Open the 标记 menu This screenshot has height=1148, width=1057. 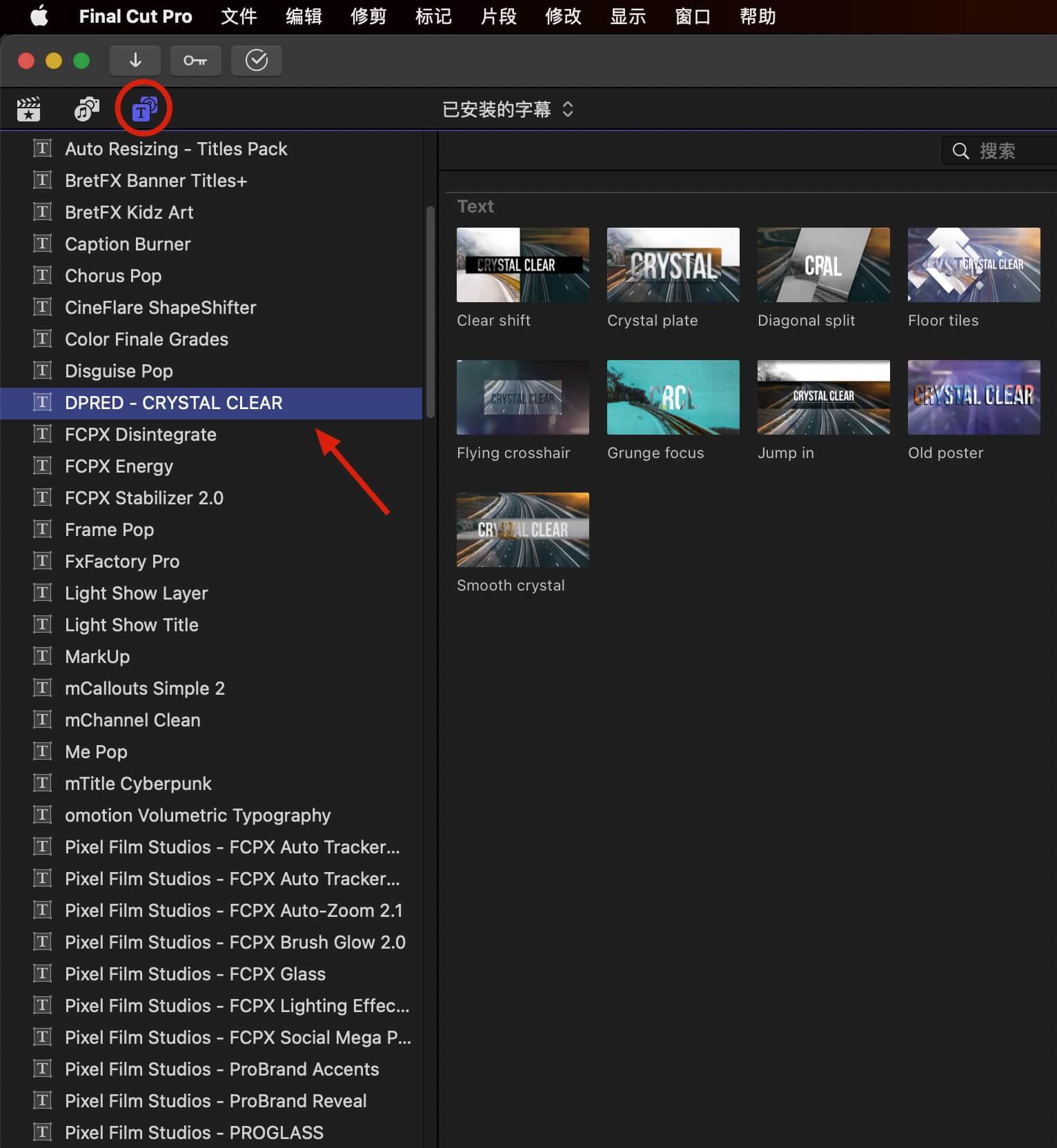click(x=433, y=16)
